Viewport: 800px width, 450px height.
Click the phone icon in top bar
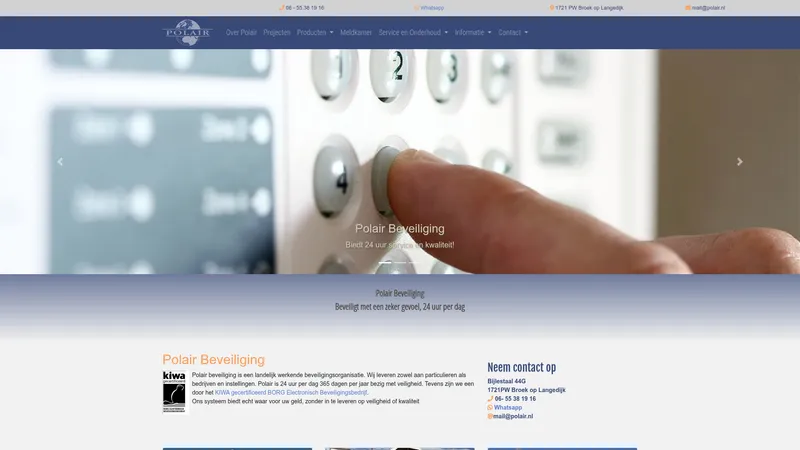click(x=282, y=8)
